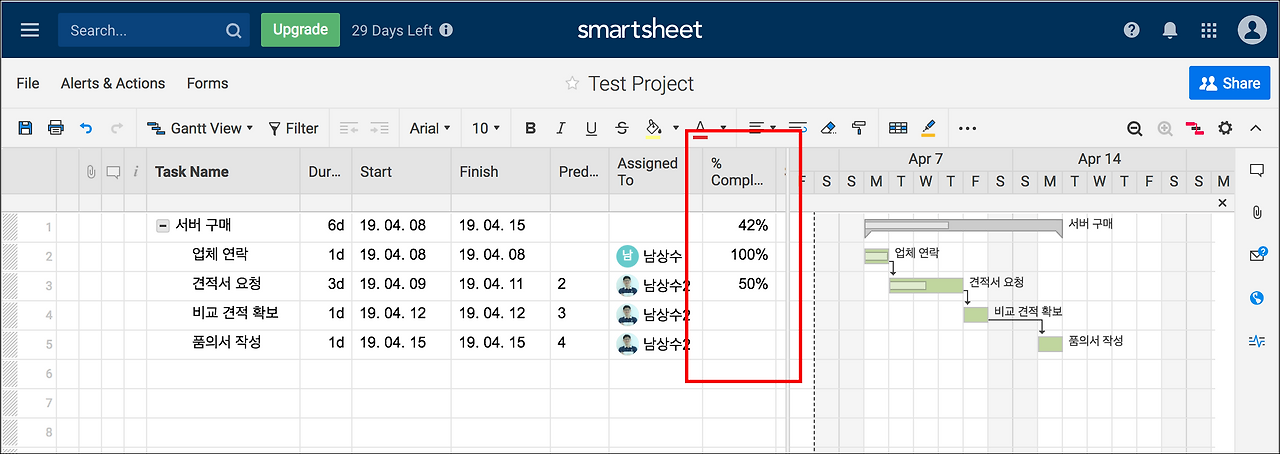Open the Forms menu
Image resolution: width=1280 pixels, height=454 pixels.
207,84
